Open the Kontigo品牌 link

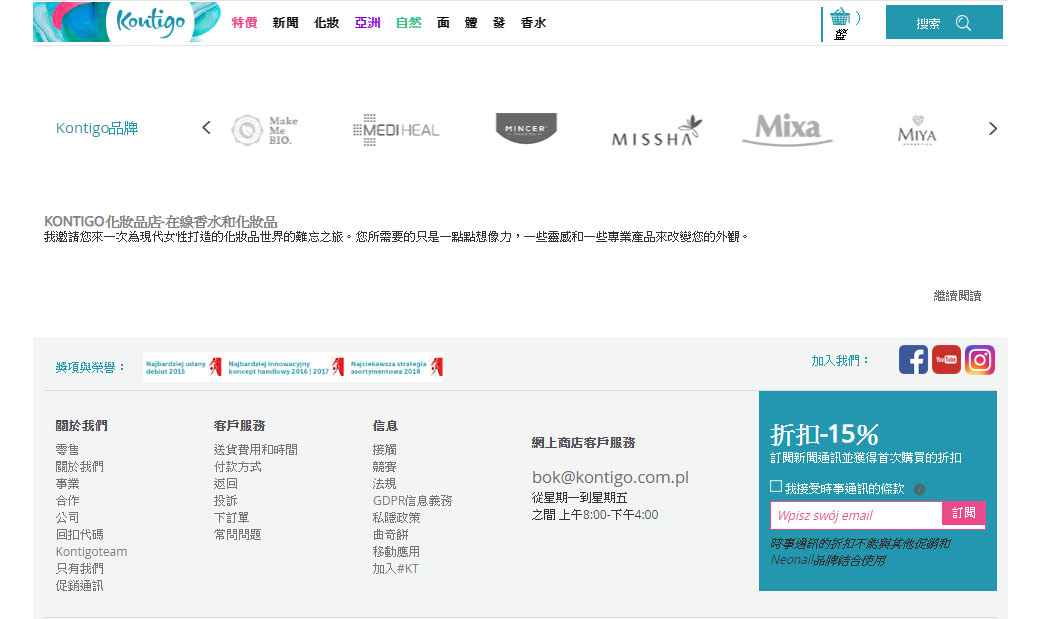point(96,128)
